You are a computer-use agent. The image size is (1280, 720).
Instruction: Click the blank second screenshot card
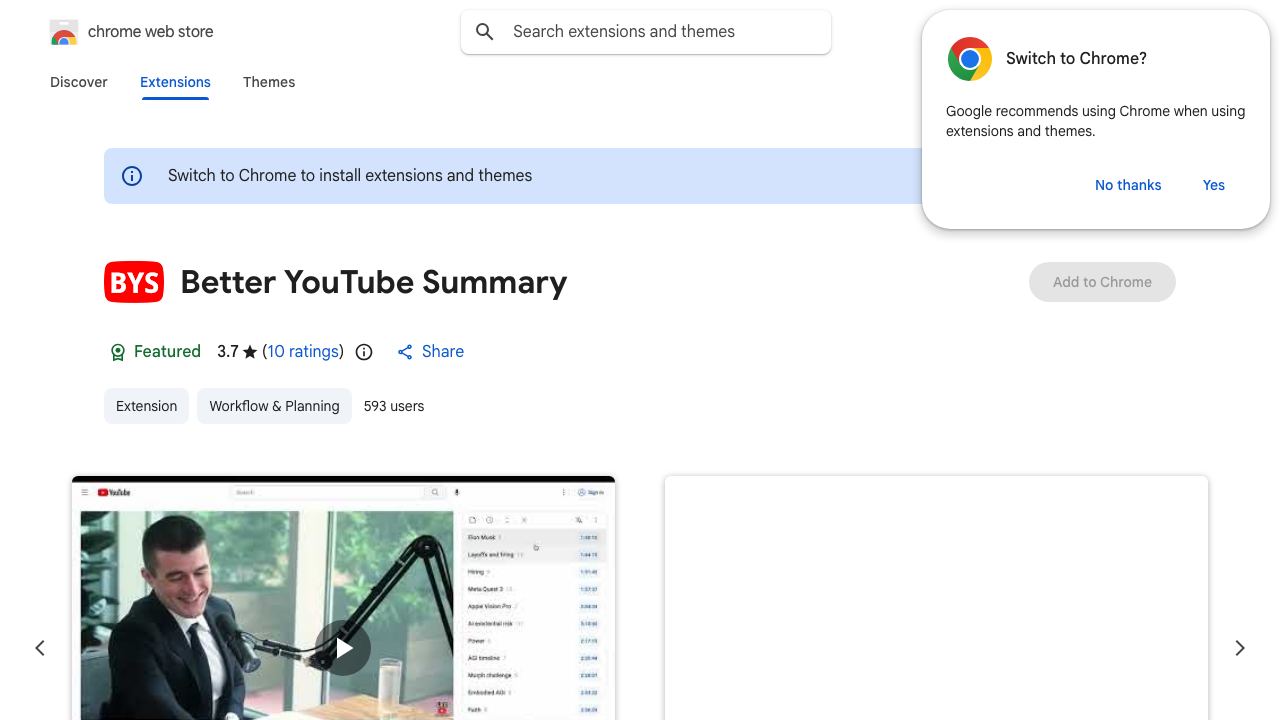pos(936,598)
